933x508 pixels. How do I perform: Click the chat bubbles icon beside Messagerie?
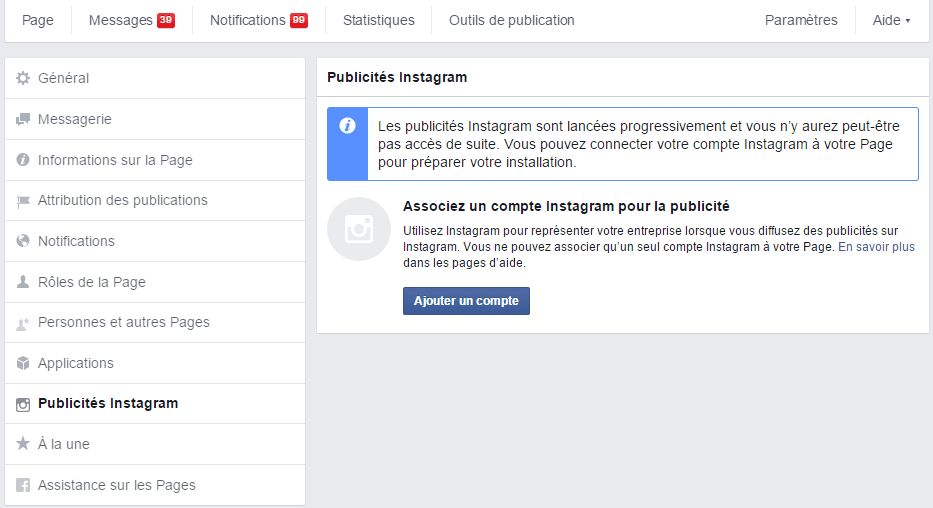[23, 119]
